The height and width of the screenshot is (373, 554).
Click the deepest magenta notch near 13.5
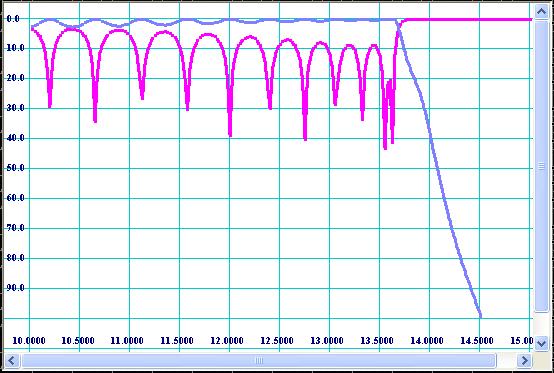click(x=385, y=148)
